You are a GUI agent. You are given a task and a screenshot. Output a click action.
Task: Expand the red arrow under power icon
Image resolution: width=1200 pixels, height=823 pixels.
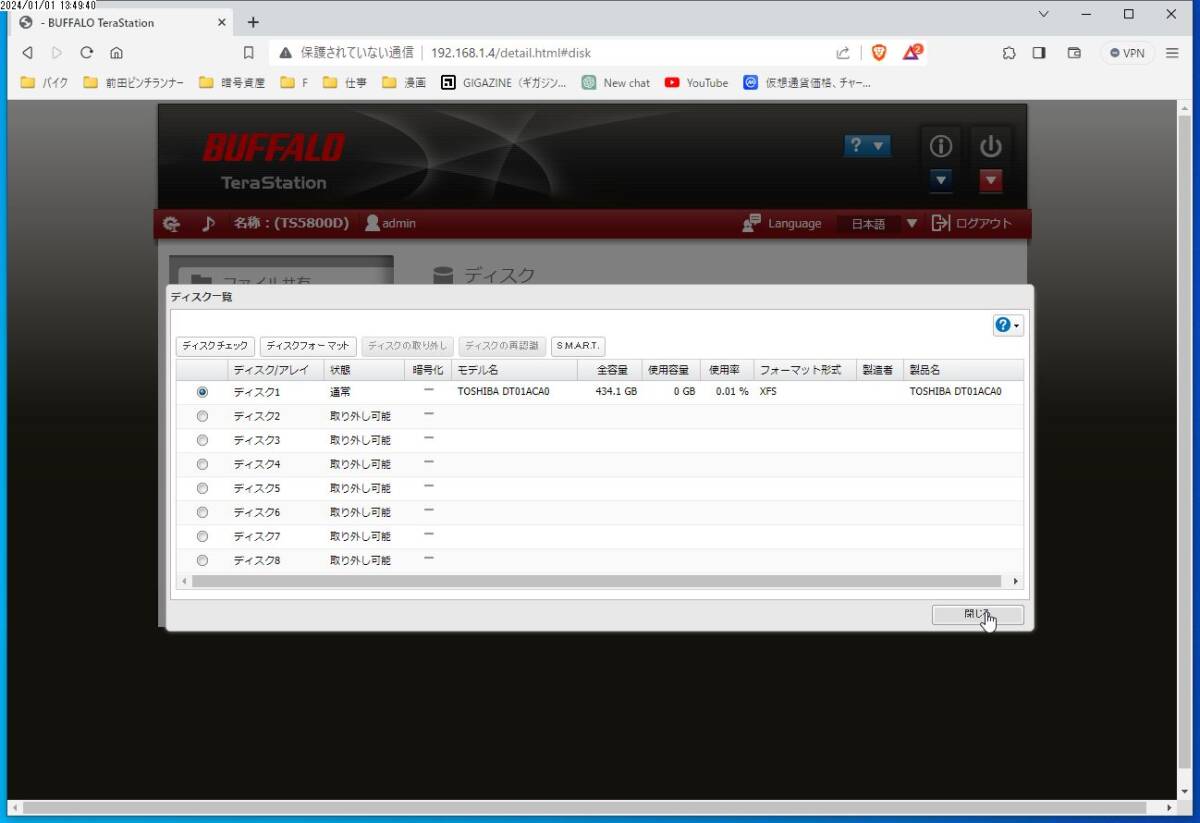[x=990, y=181]
